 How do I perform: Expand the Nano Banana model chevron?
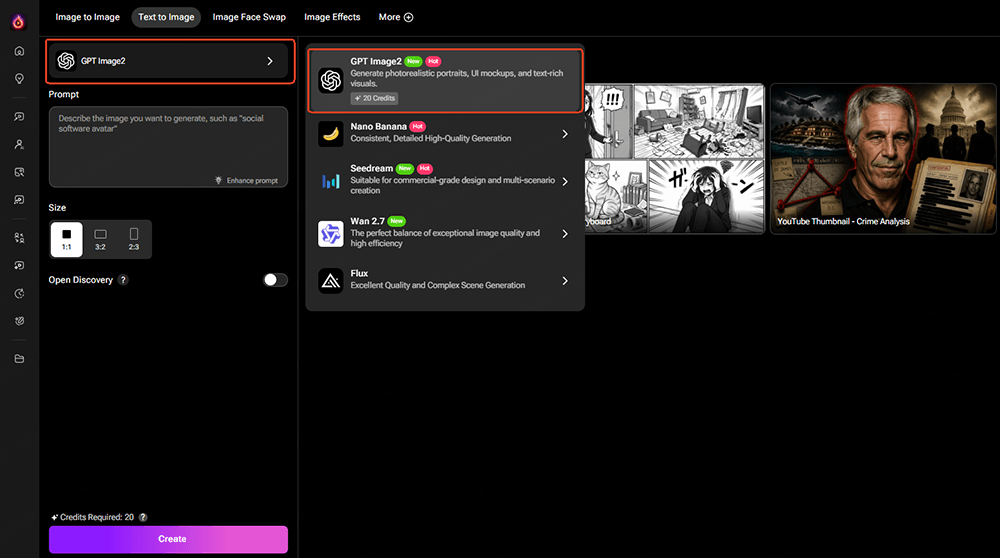coord(565,134)
